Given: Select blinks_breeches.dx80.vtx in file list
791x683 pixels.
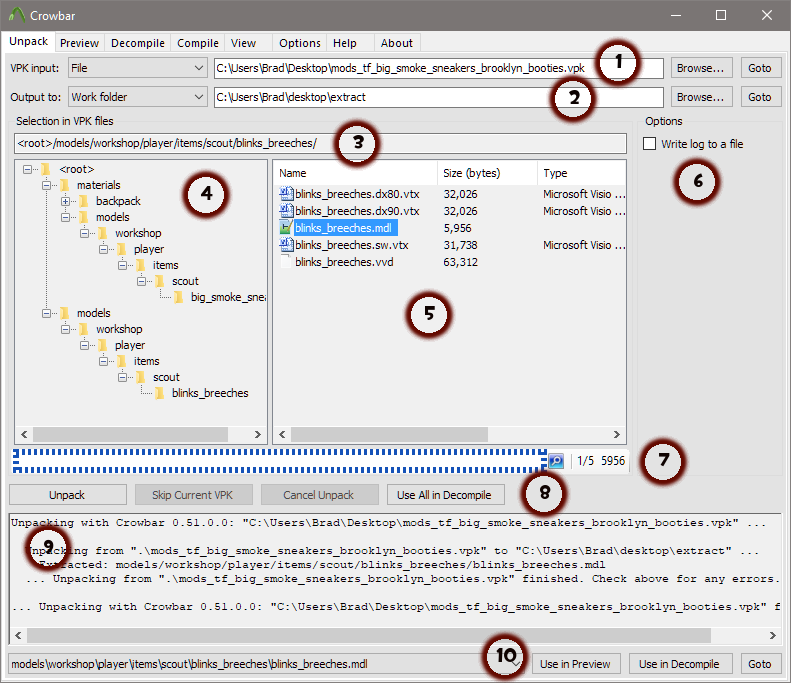Looking at the screenshot, I should coord(357,194).
